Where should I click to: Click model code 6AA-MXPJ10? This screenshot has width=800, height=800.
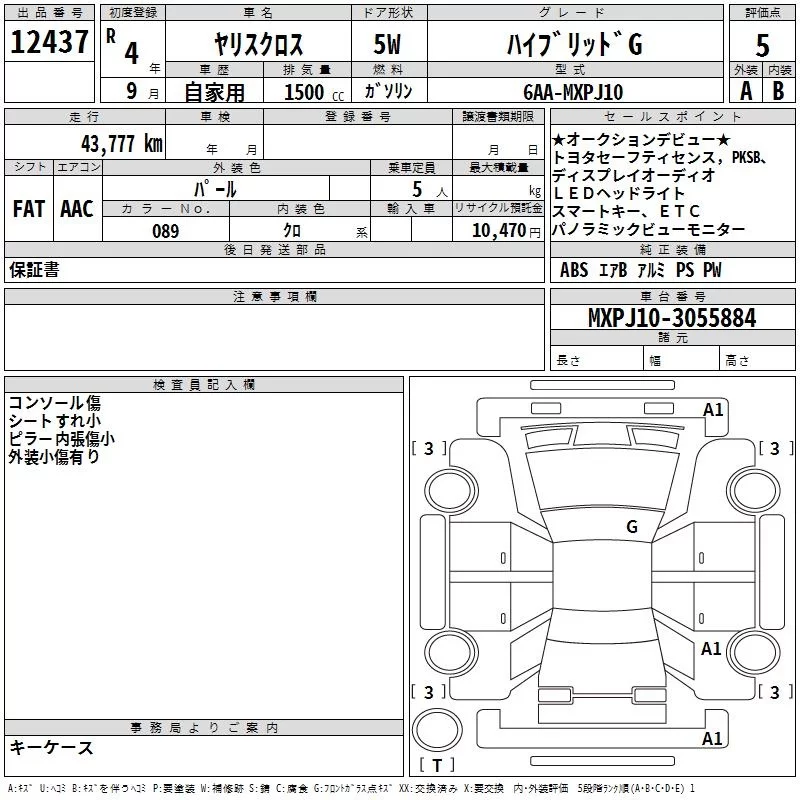click(x=573, y=92)
